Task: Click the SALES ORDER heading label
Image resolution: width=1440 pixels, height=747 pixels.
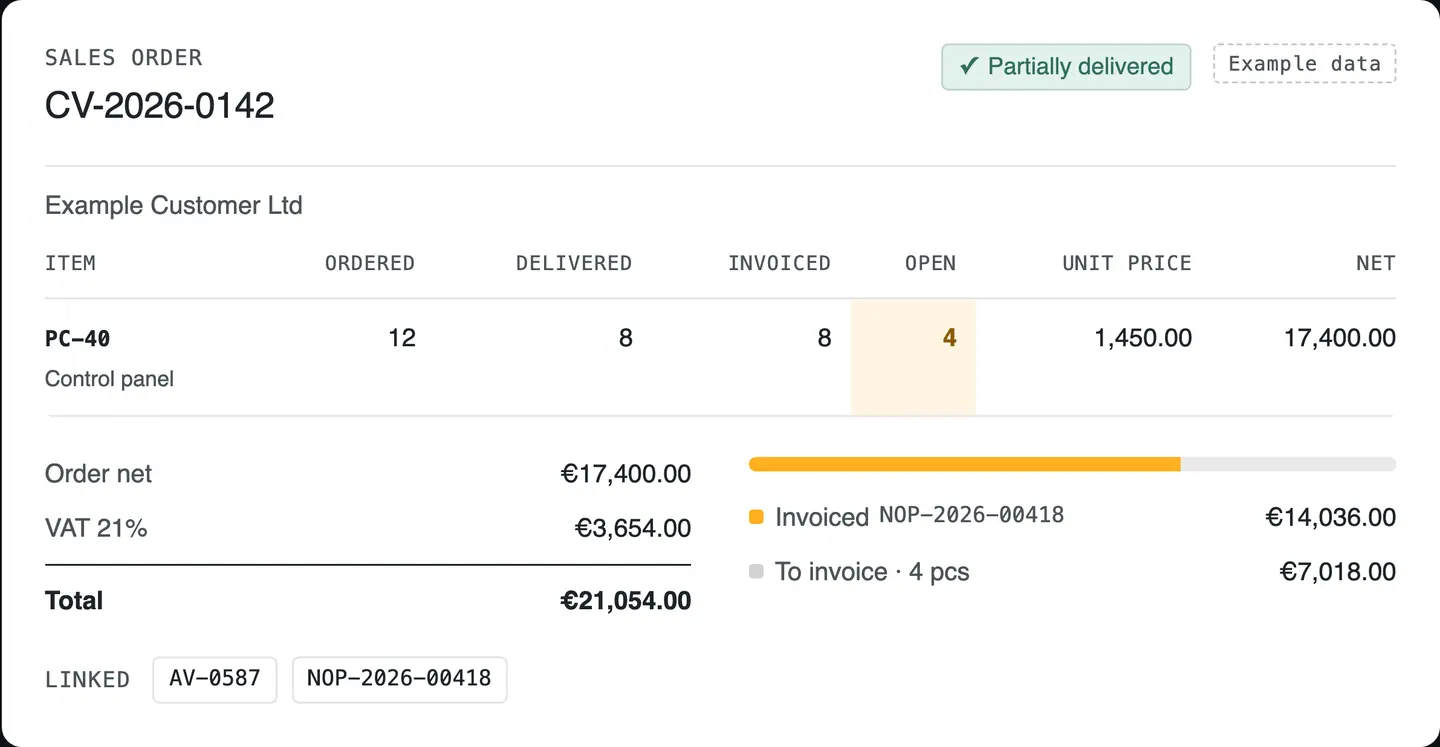Action: coord(124,58)
